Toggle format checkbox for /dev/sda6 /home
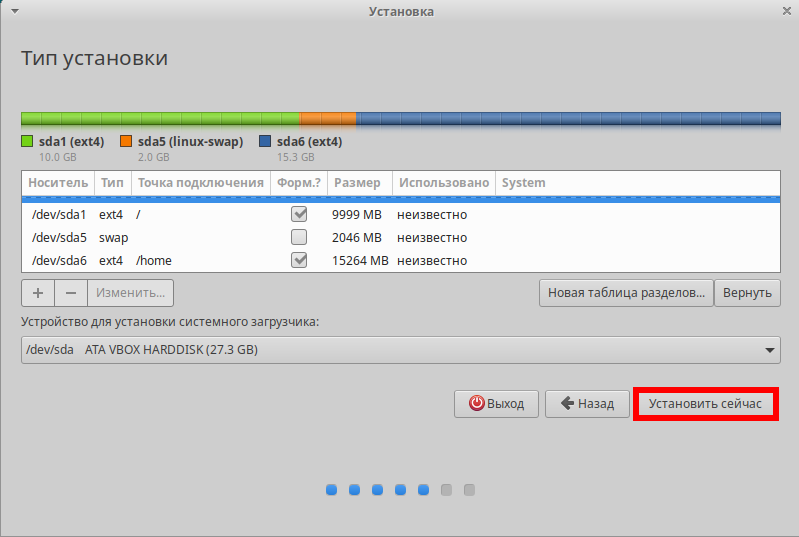The height and width of the screenshot is (537, 799). [x=299, y=260]
